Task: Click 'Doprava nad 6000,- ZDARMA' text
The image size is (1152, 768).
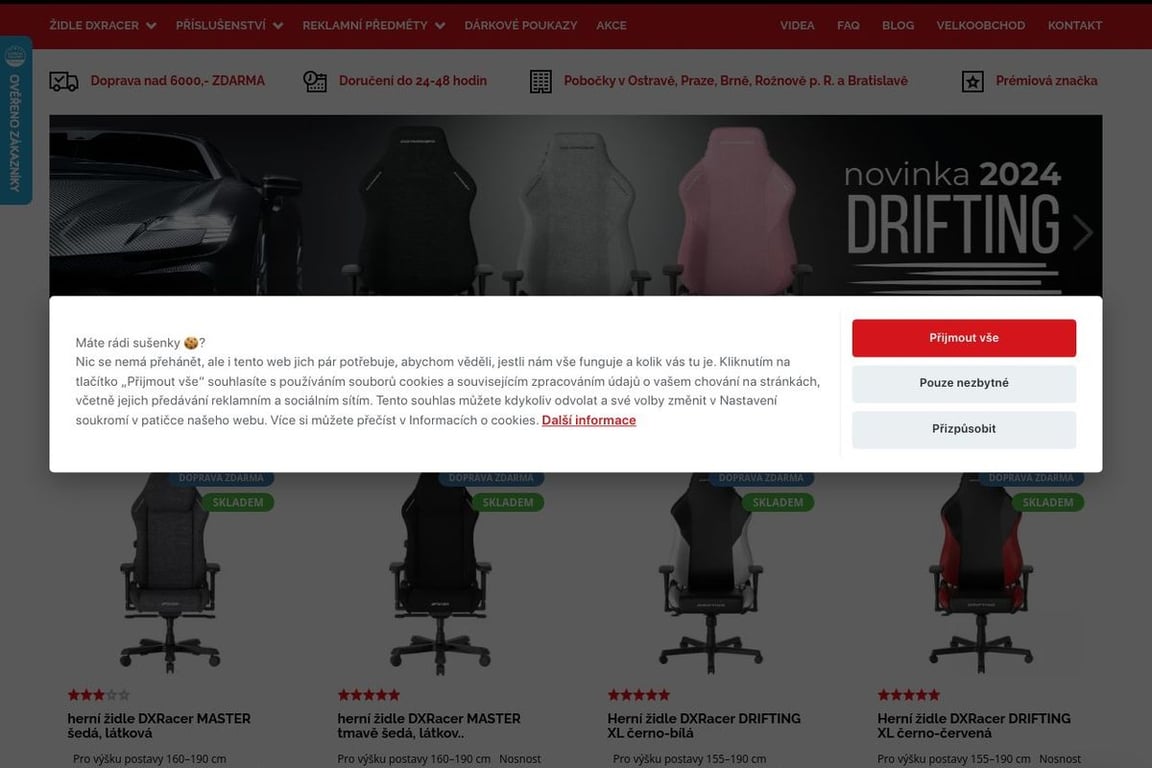Action: pyautogui.click(x=178, y=81)
